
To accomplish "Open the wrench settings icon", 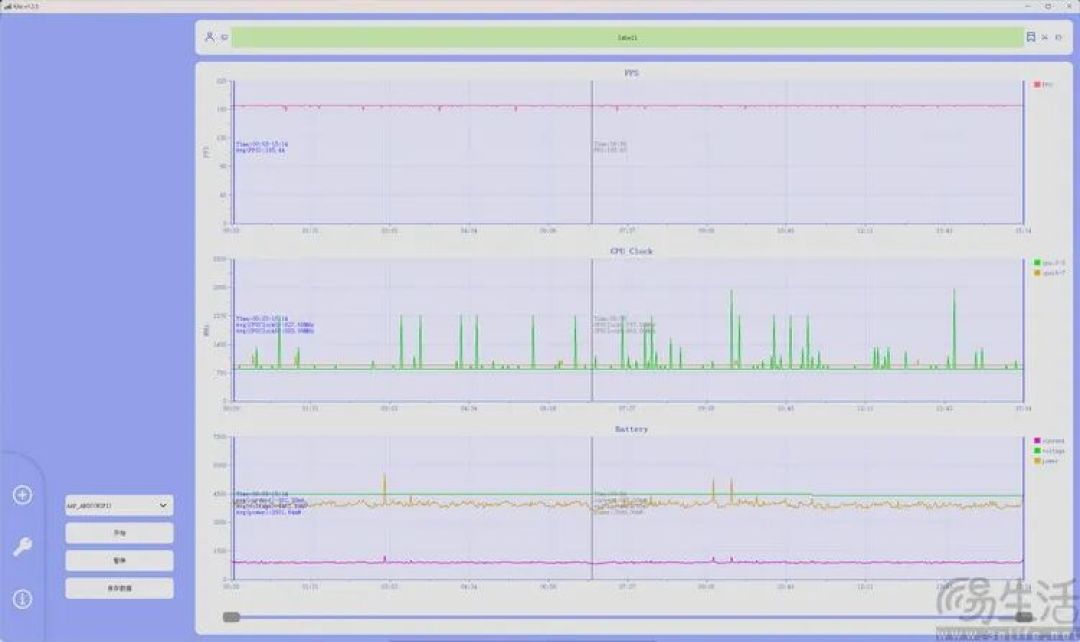I will (x=22, y=547).
